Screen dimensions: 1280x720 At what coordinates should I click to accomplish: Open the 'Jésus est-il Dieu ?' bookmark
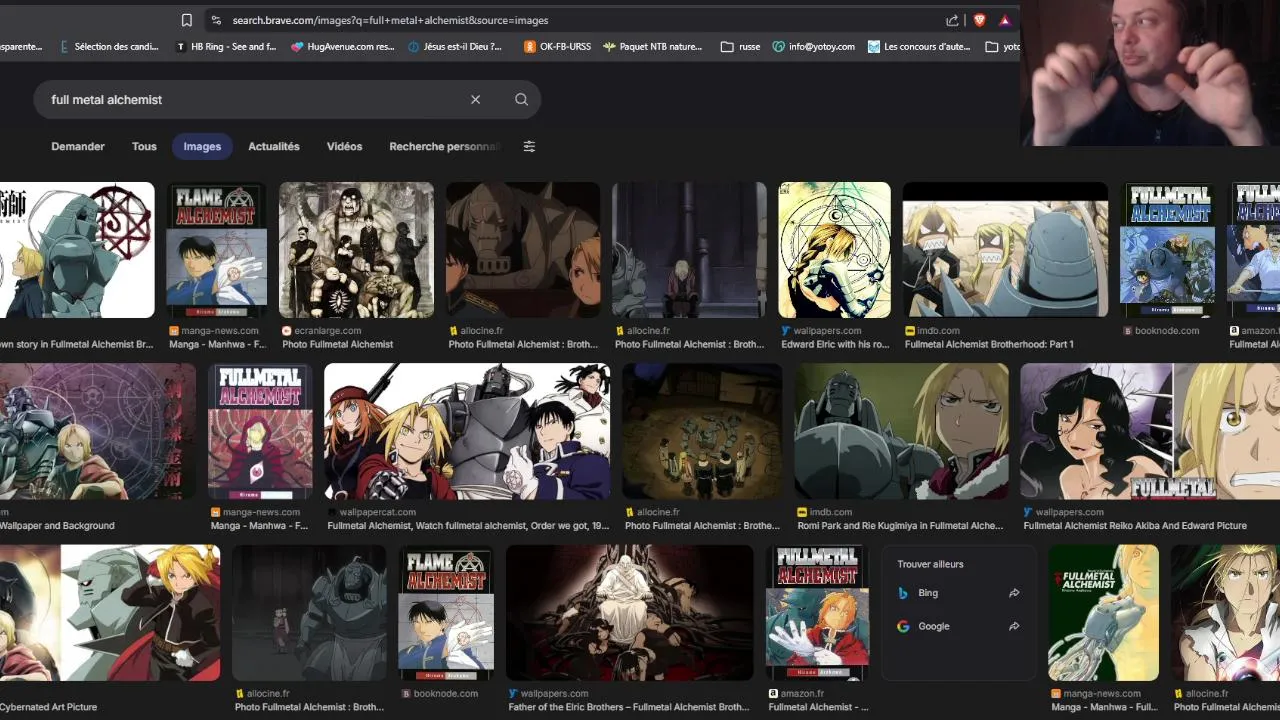pyautogui.click(x=456, y=46)
